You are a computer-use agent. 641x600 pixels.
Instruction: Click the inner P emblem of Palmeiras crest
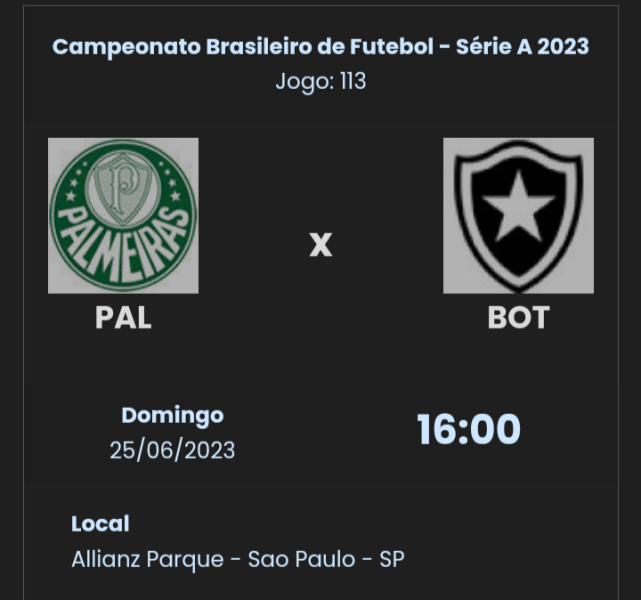(x=123, y=192)
